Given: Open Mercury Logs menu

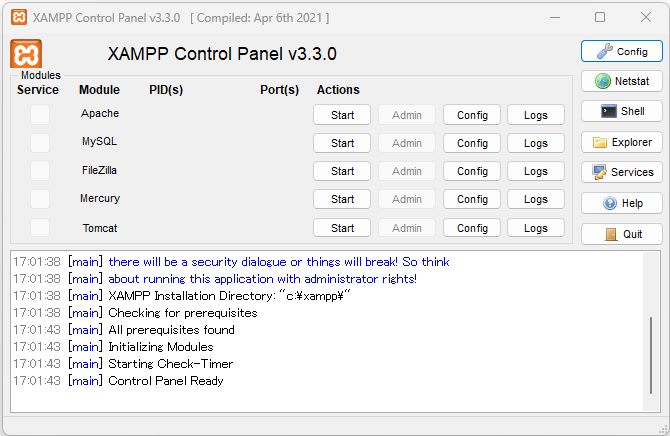Looking at the screenshot, I should point(536,199).
